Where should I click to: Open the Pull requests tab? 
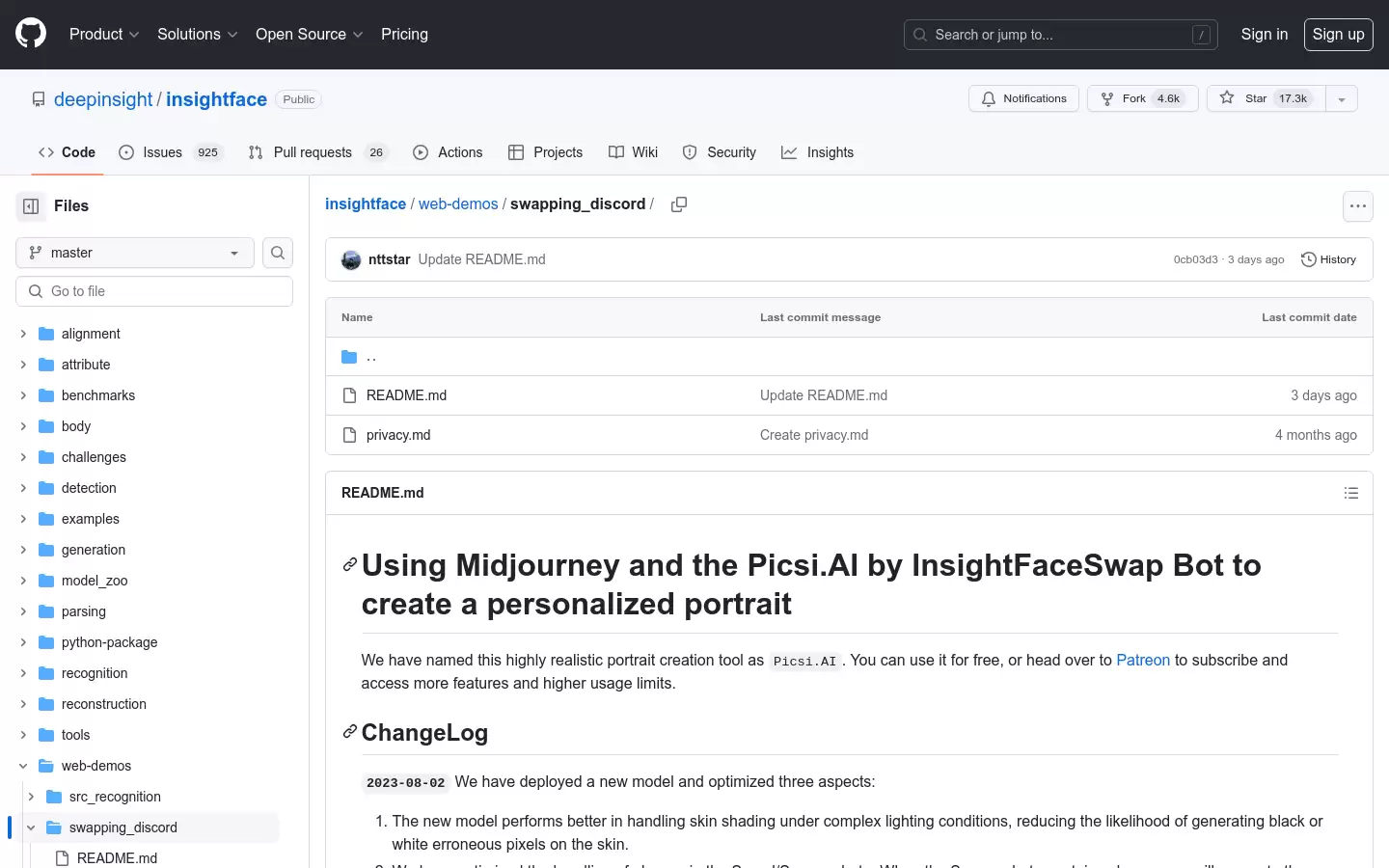point(318,152)
